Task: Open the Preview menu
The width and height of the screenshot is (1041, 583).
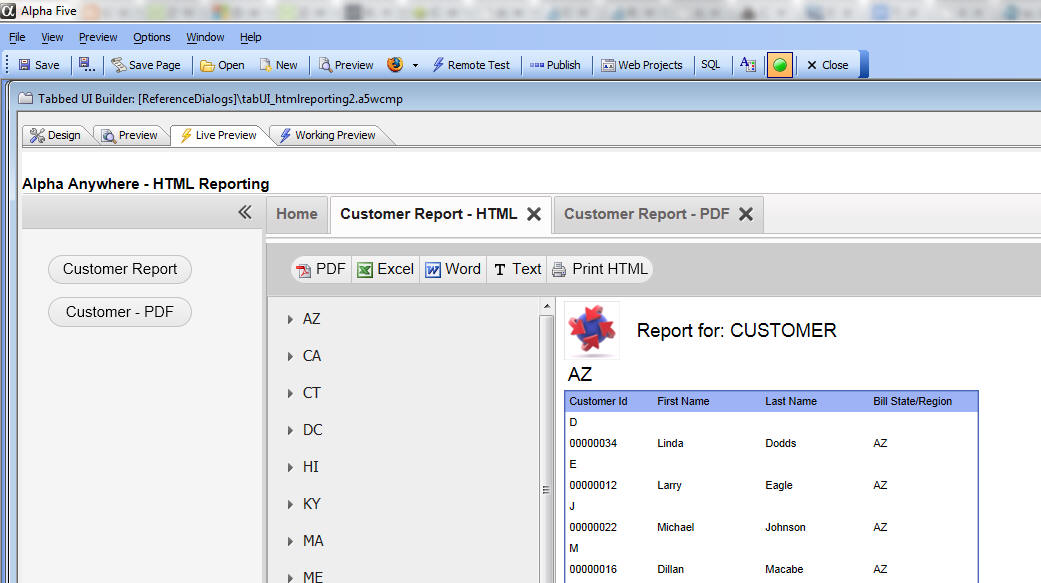Action: coord(98,37)
